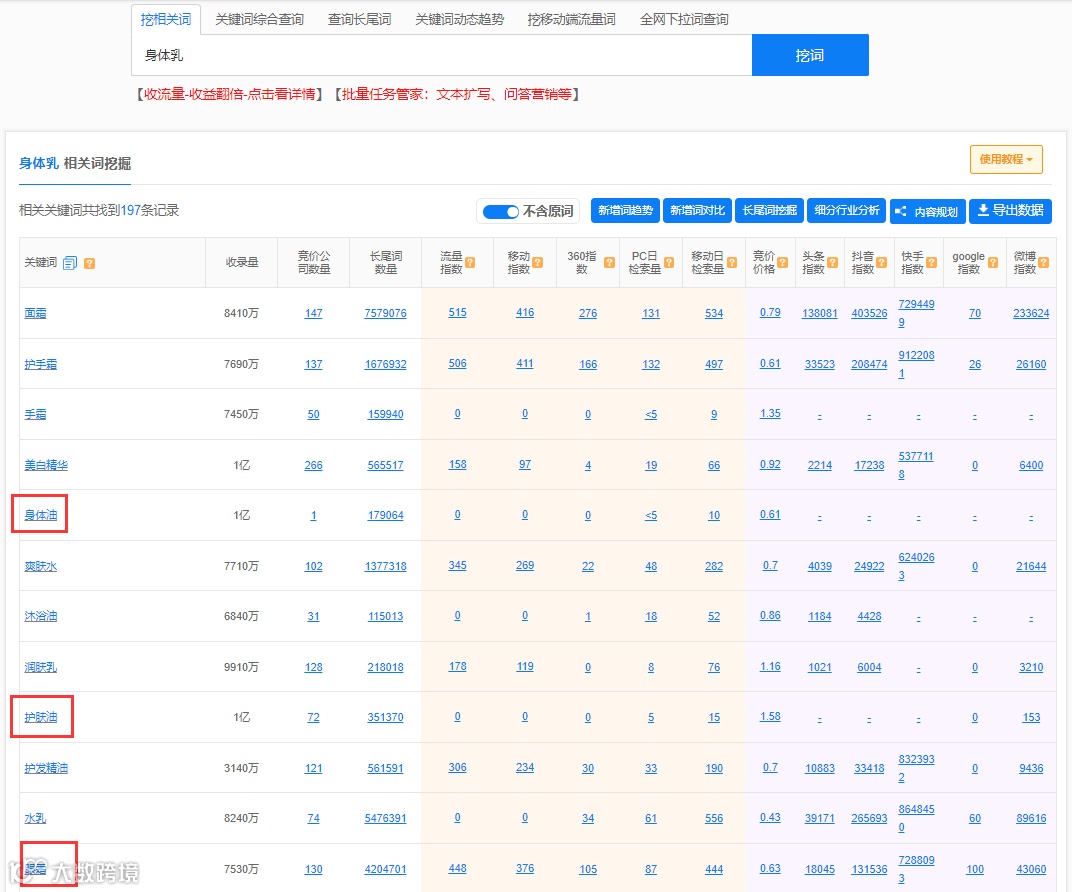Click 面霜 long-tail count 7579076
The width and height of the screenshot is (1072, 892).
click(x=386, y=313)
